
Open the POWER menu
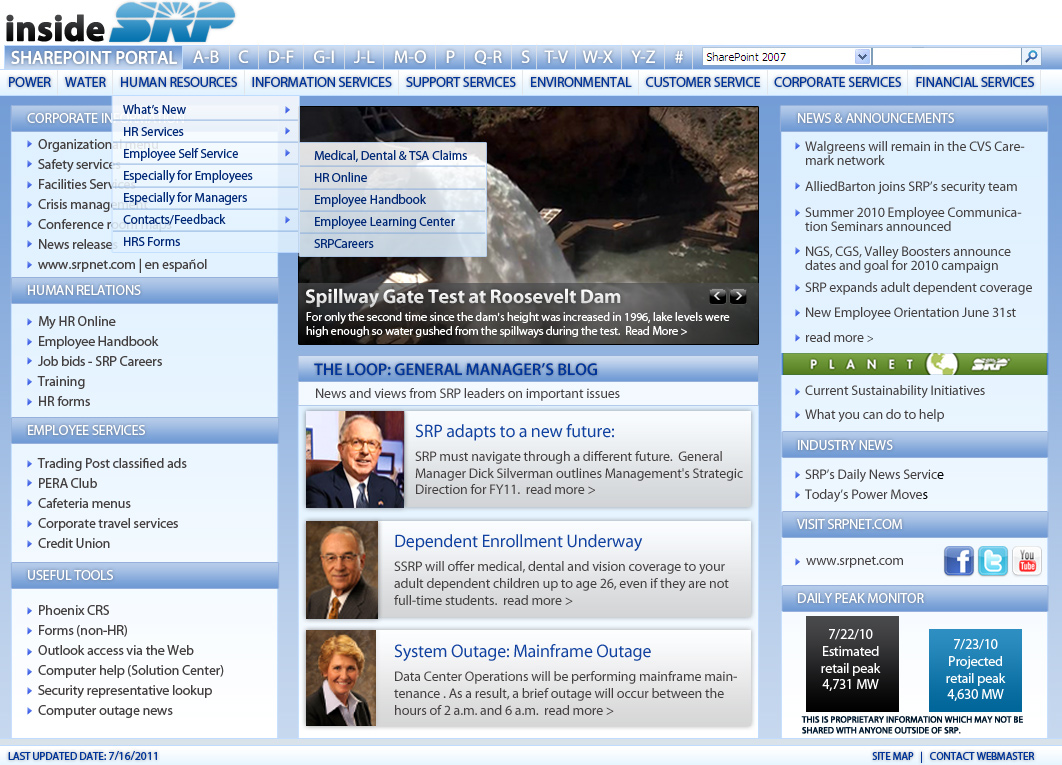[29, 82]
